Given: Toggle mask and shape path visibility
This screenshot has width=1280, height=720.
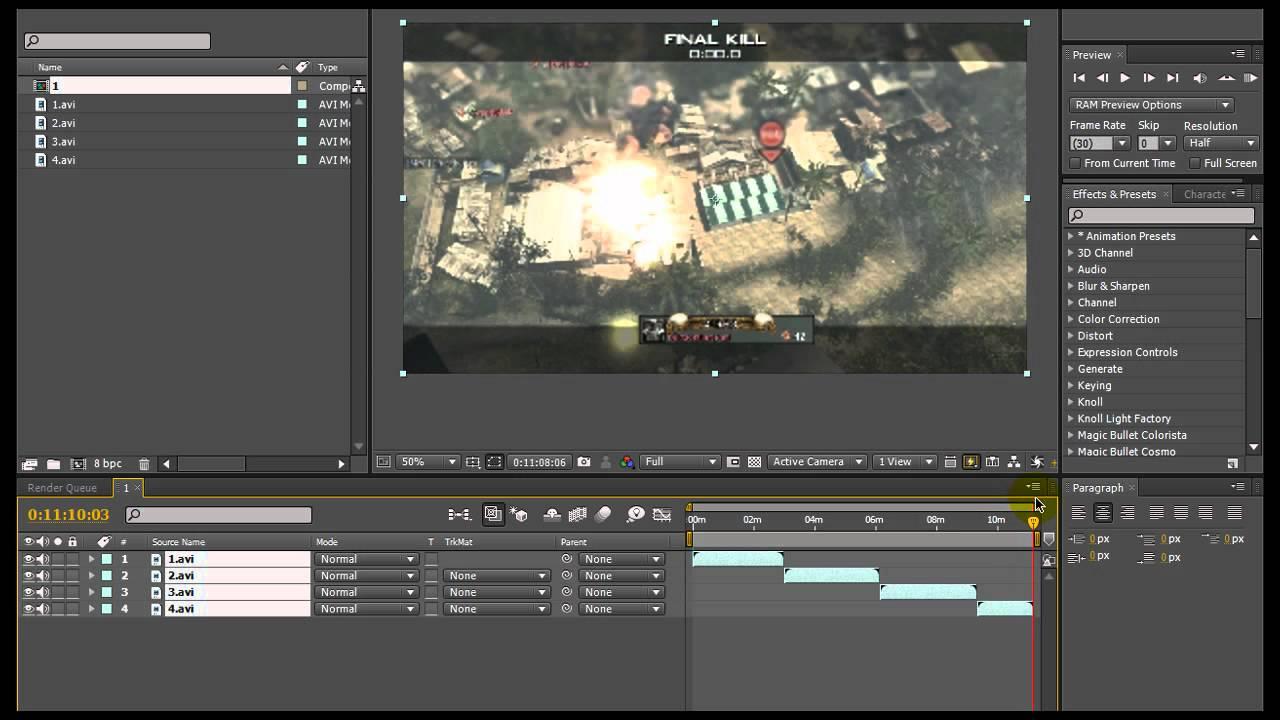Looking at the screenshot, I should [495, 462].
